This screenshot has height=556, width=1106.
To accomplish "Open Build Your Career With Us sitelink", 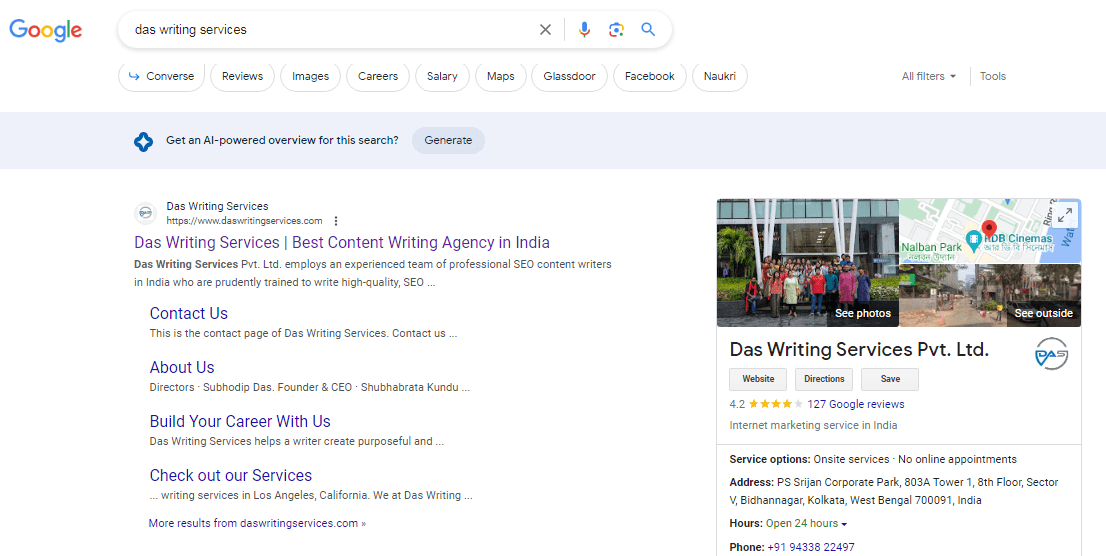I will pyautogui.click(x=240, y=421).
